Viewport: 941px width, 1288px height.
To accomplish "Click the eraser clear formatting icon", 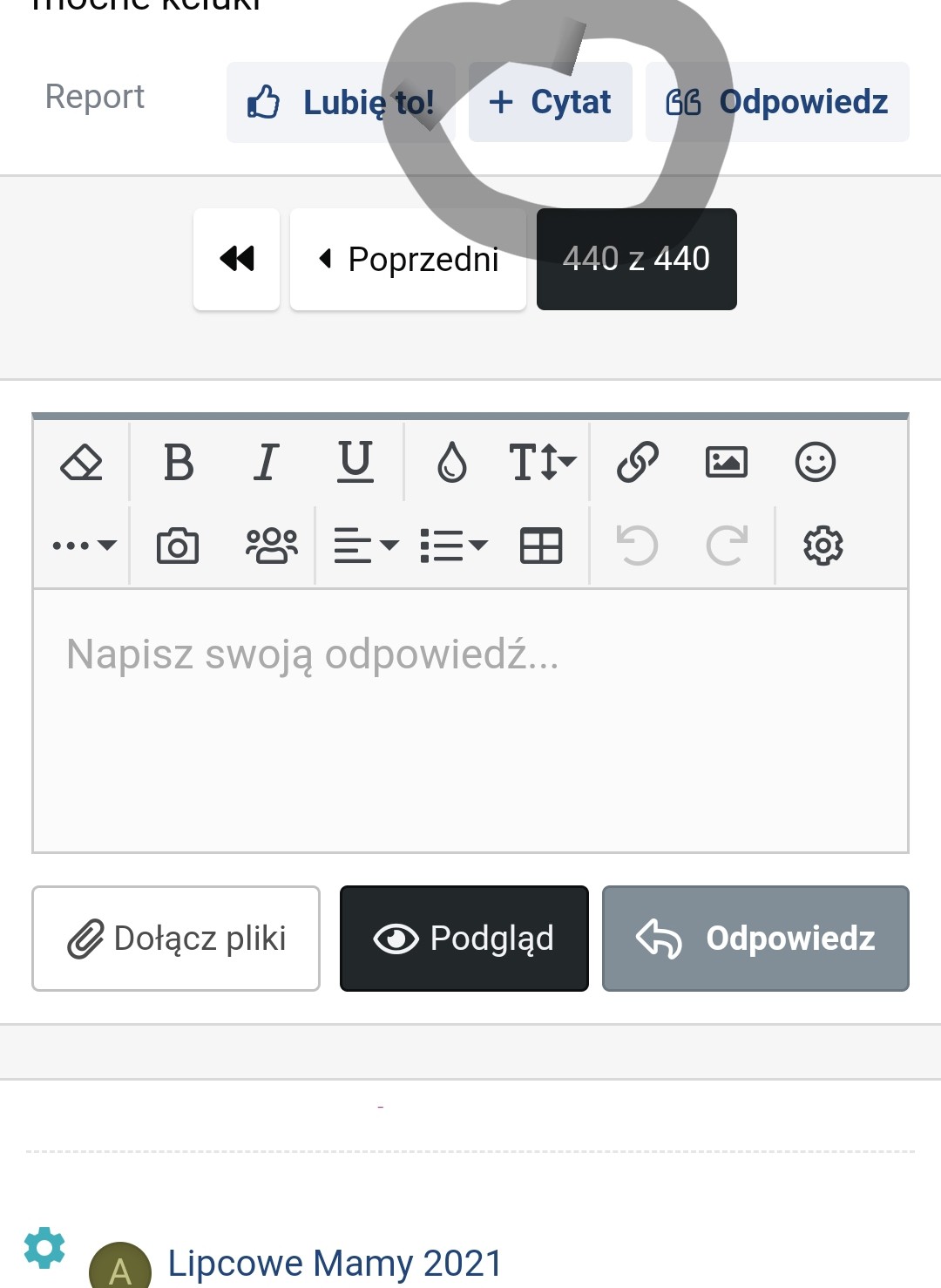I will point(81,462).
